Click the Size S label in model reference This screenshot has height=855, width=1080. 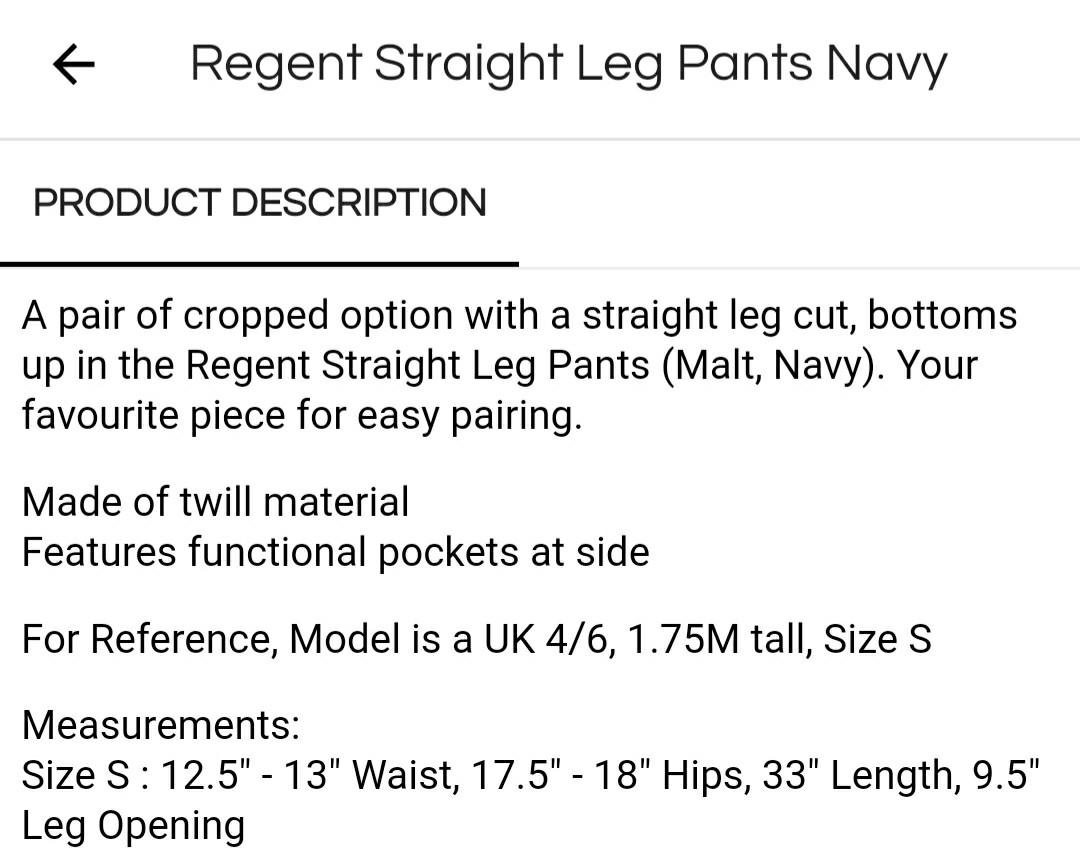878,638
